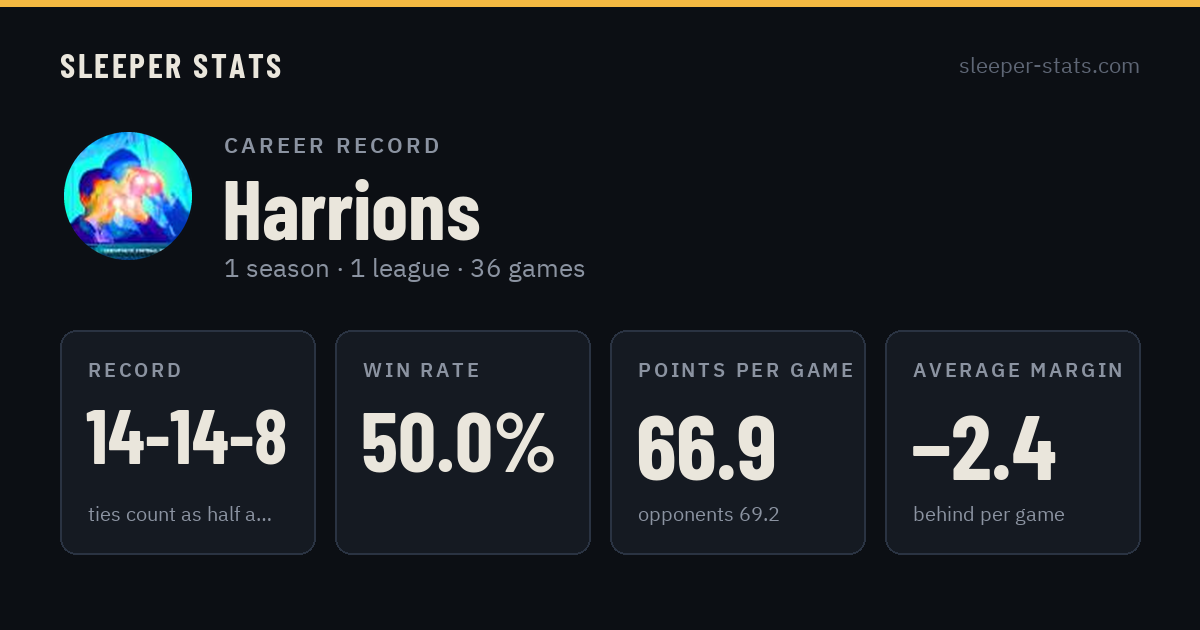Viewport: 1200px width, 630px height.
Task: Click the 14-14-8 record value
Action: (187, 438)
